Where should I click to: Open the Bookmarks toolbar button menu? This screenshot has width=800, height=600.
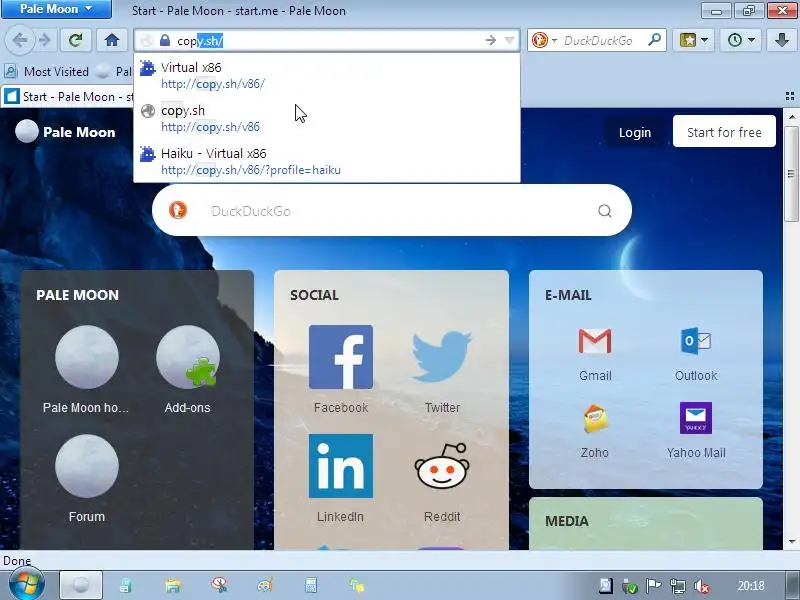coord(693,40)
